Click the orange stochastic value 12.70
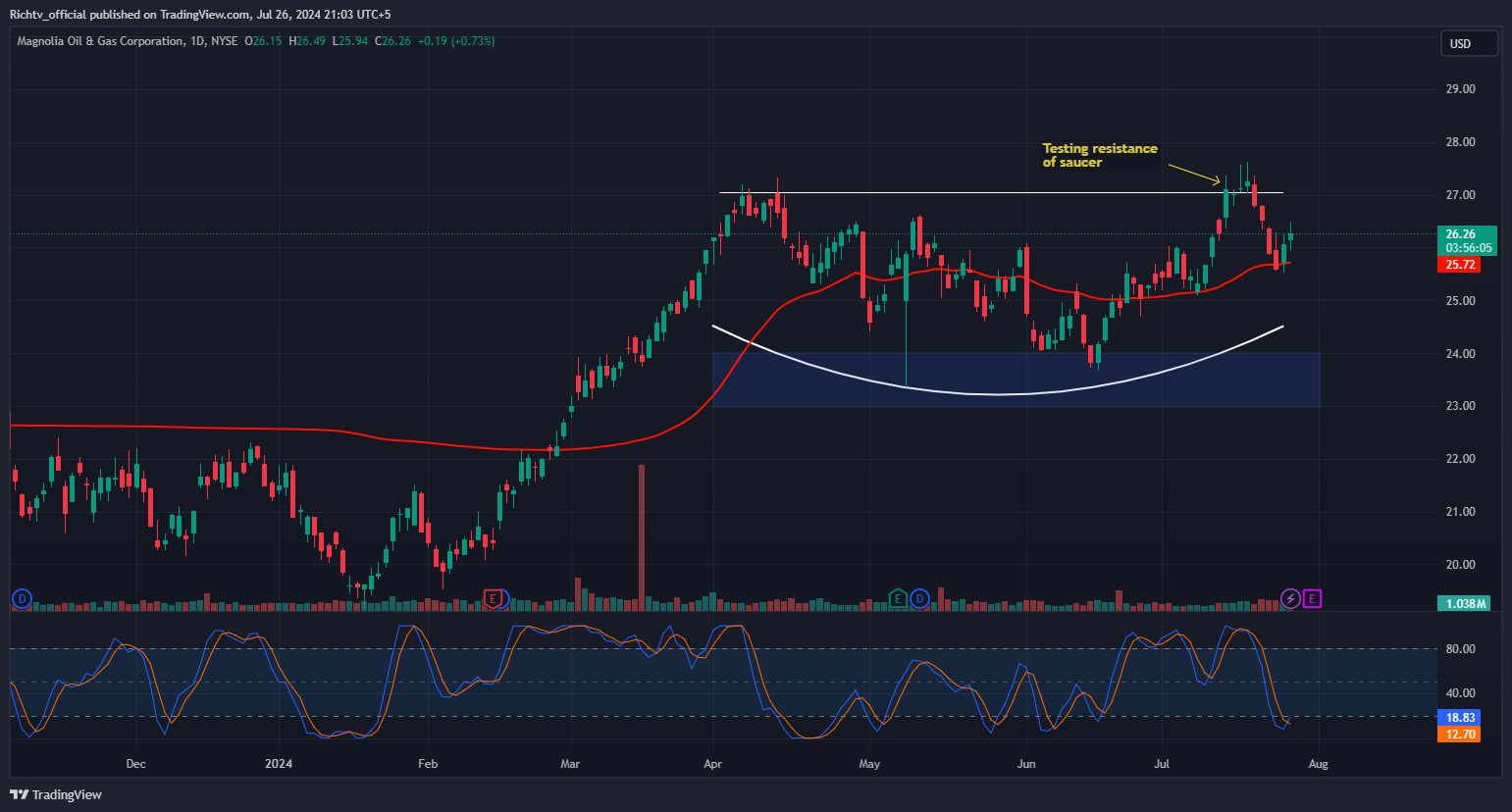Screen dimensions: 1512x812 tap(1460, 735)
